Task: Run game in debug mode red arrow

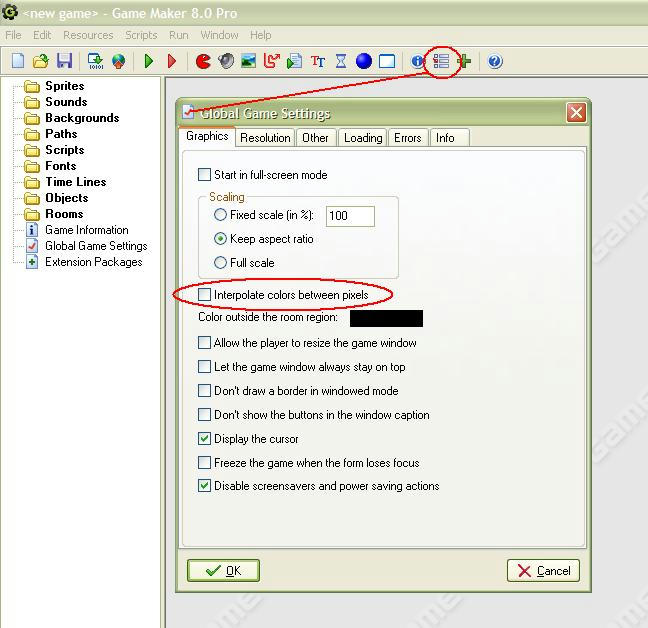Action: (172, 61)
